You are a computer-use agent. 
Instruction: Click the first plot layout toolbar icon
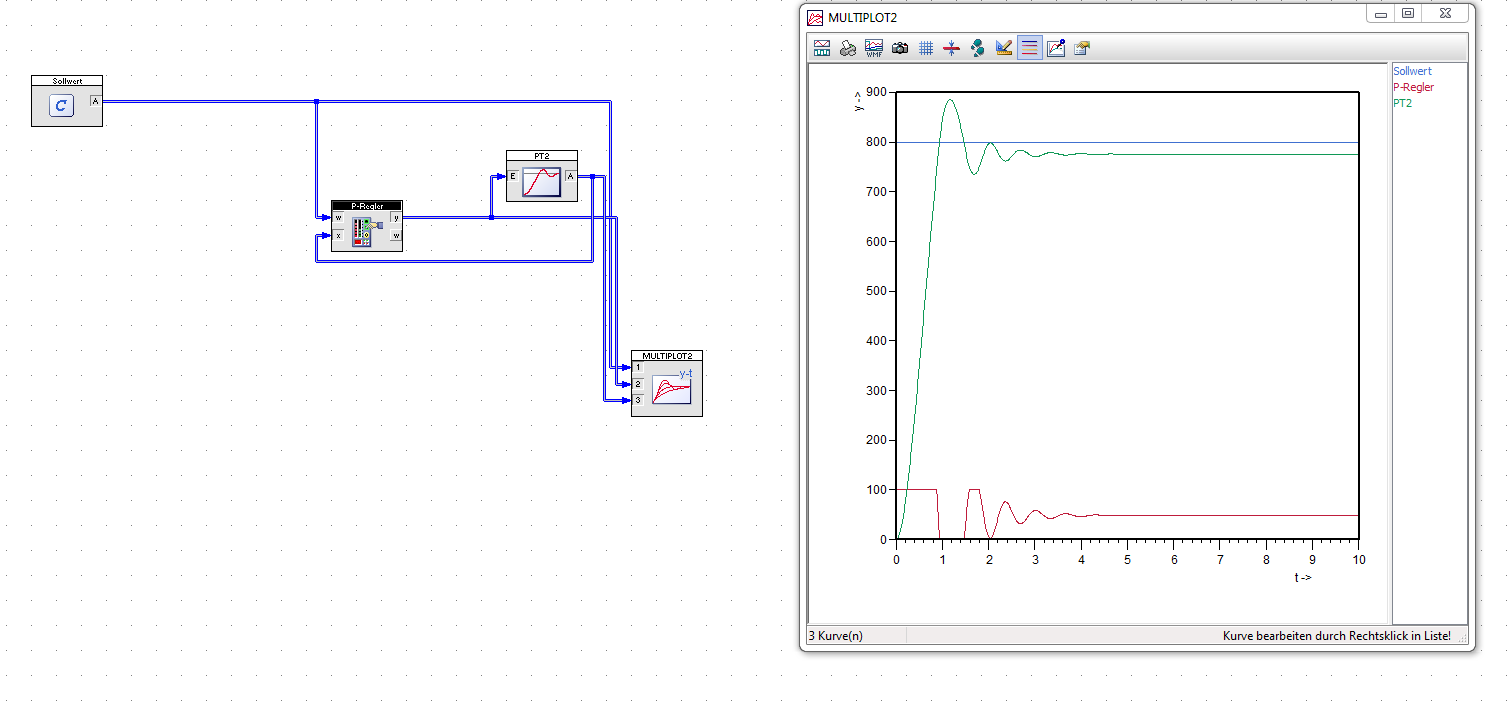tap(822, 47)
